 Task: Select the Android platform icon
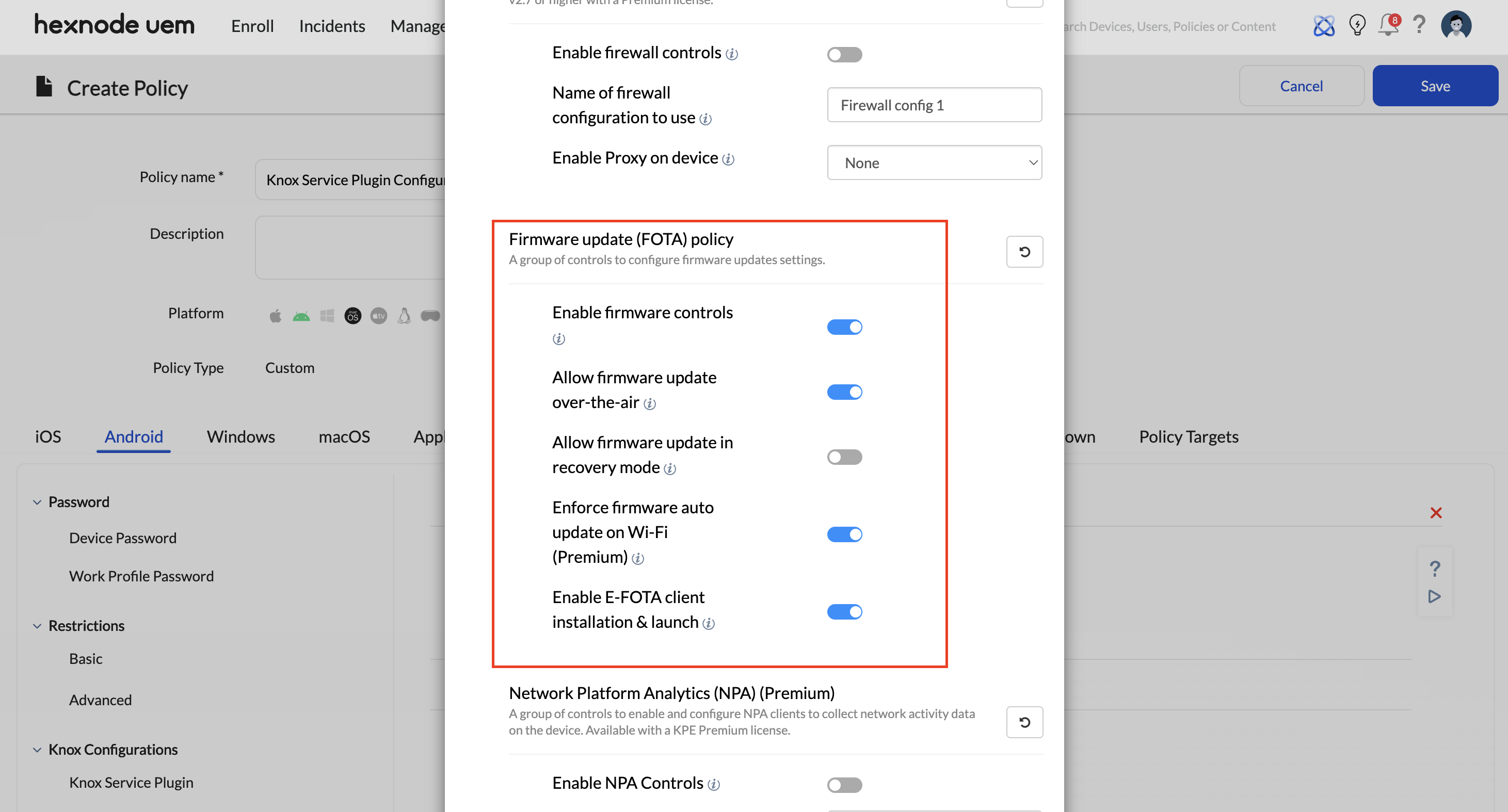pyautogui.click(x=301, y=316)
